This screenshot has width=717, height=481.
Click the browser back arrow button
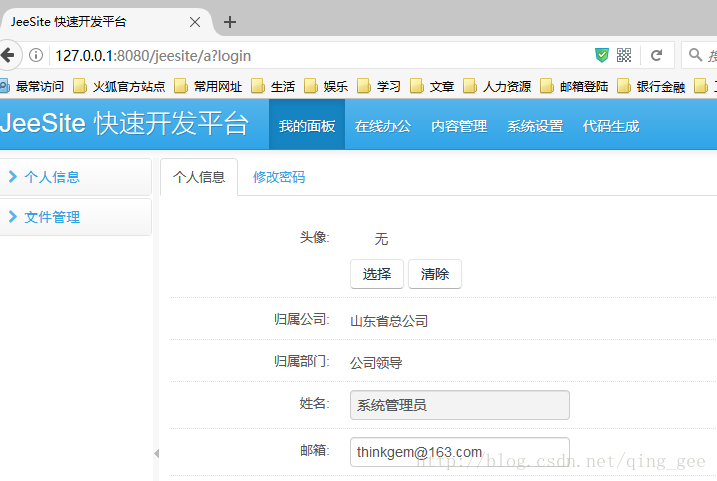[x=8, y=55]
